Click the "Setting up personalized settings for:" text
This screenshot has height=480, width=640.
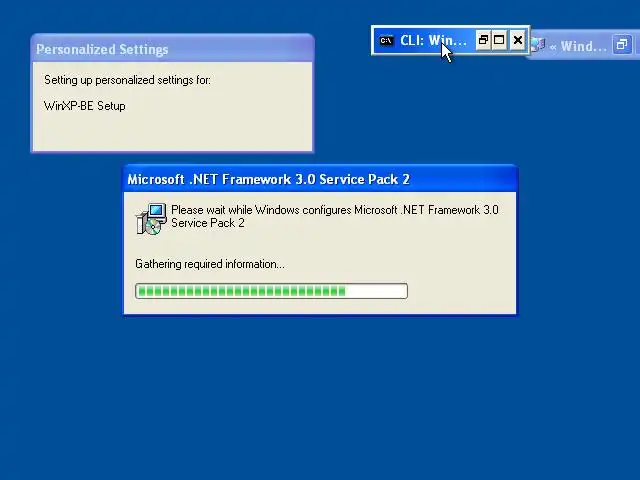[x=127, y=80]
